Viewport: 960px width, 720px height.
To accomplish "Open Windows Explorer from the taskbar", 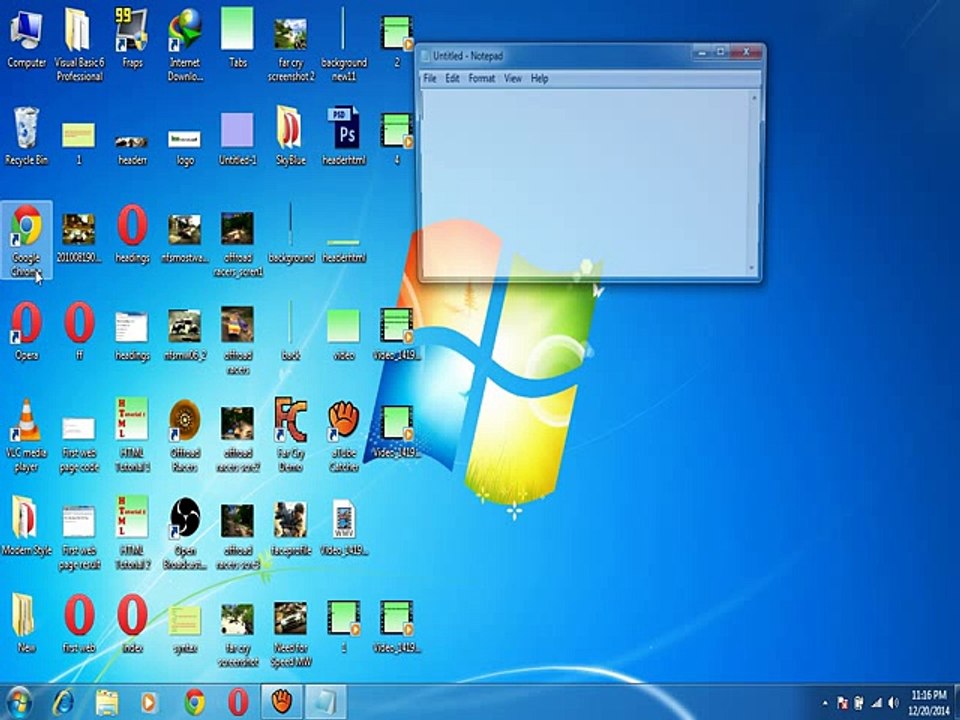I will [107, 702].
